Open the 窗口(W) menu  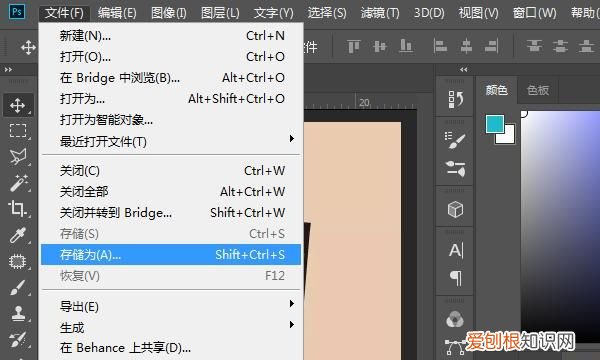click(535, 13)
